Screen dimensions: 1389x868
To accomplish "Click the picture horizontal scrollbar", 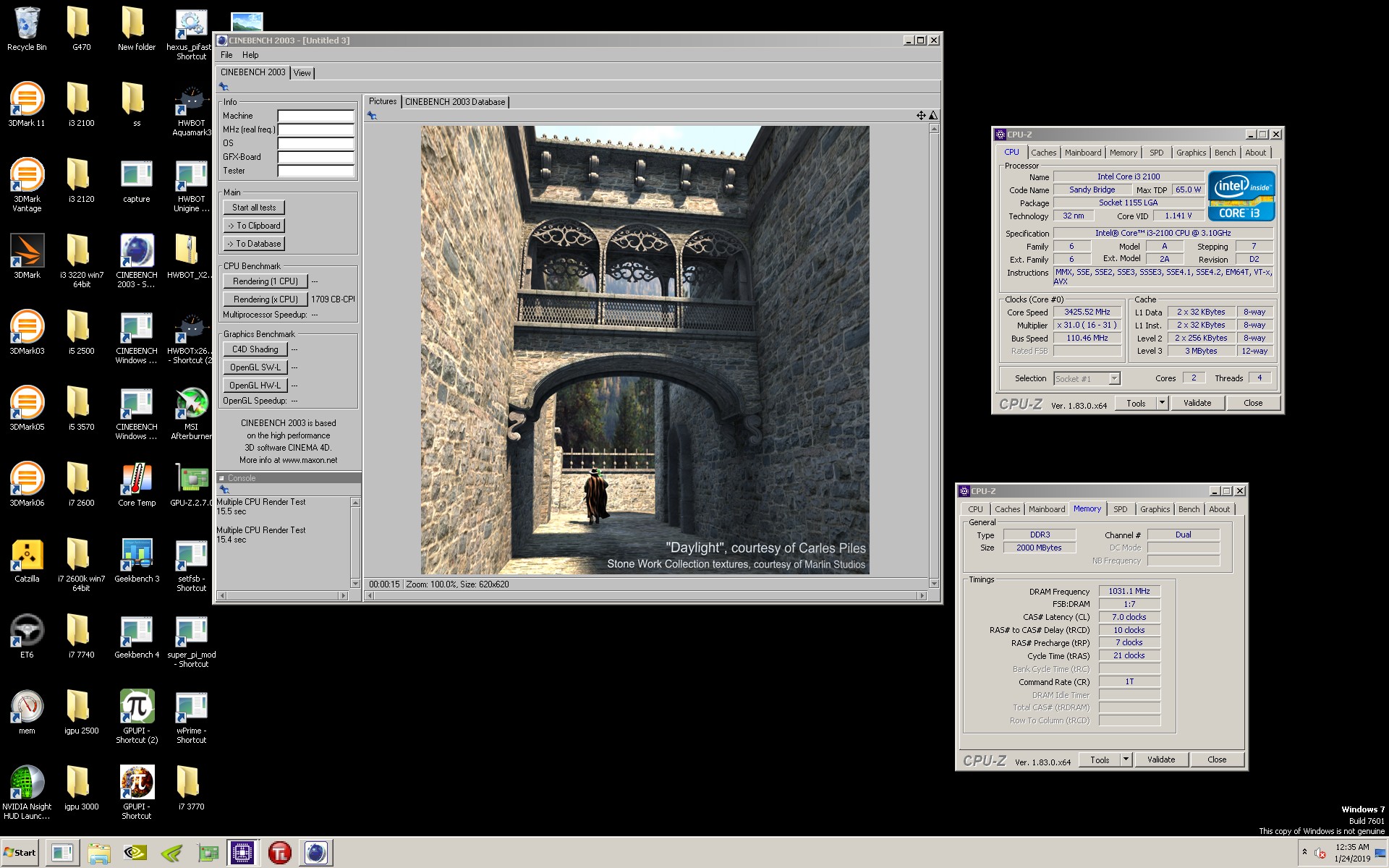I will tap(646, 596).
